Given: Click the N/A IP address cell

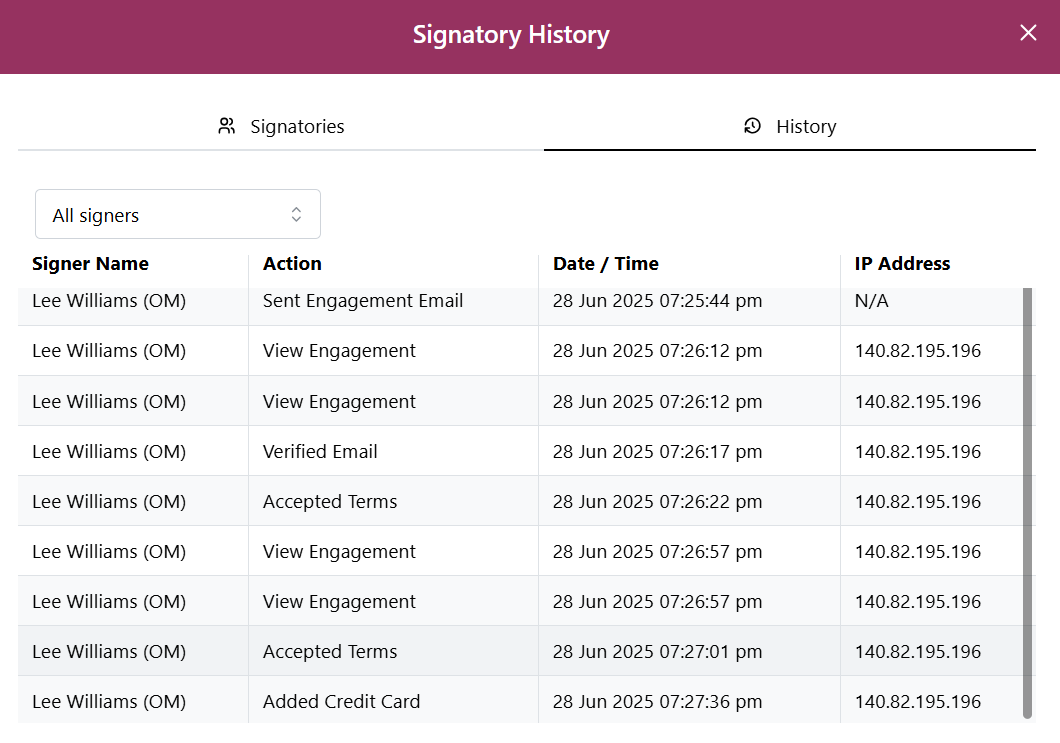Looking at the screenshot, I should pyautogui.click(x=871, y=301).
